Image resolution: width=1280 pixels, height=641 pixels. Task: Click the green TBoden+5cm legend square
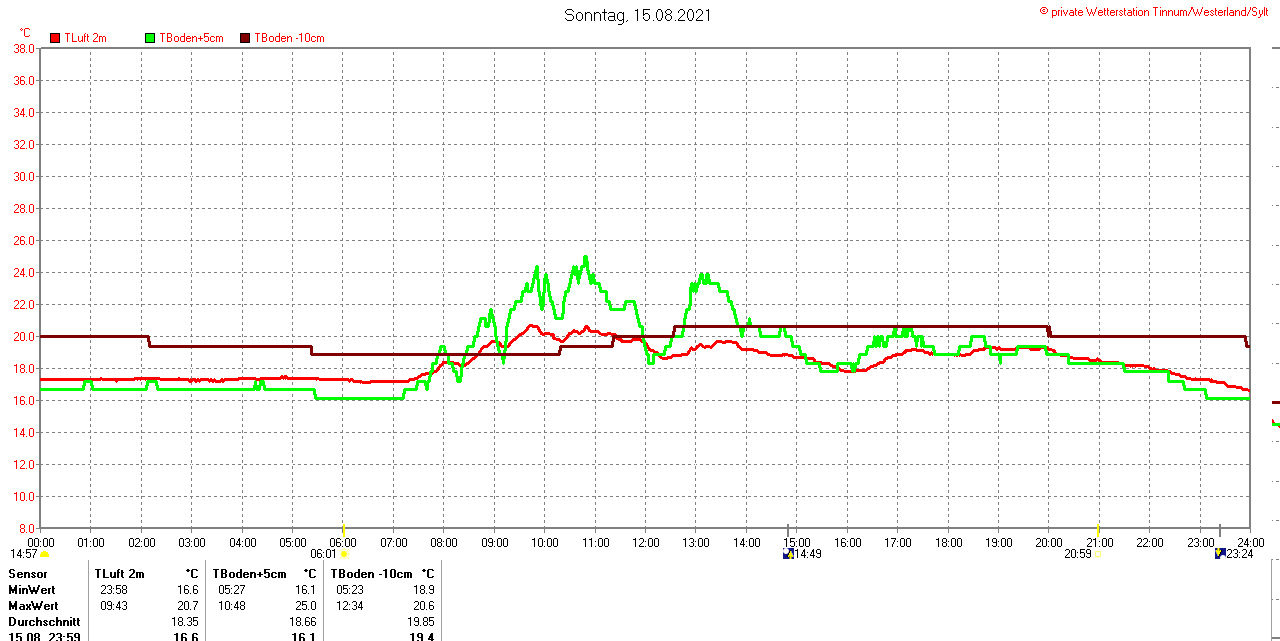[150, 38]
